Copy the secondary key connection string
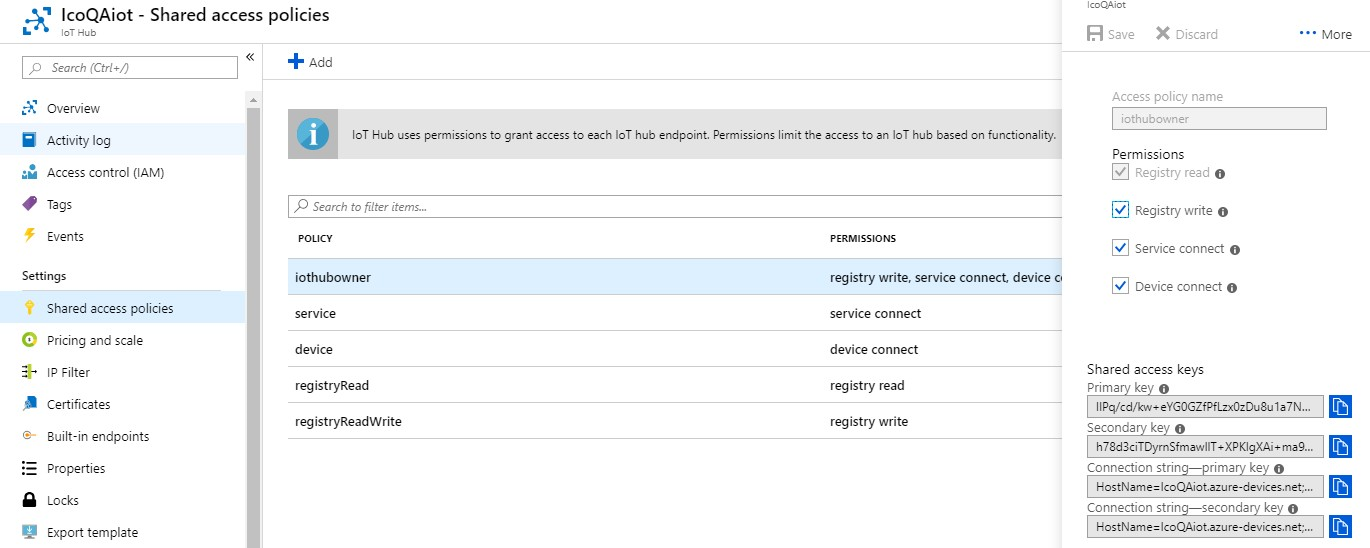1370x548 pixels. click(x=1340, y=526)
